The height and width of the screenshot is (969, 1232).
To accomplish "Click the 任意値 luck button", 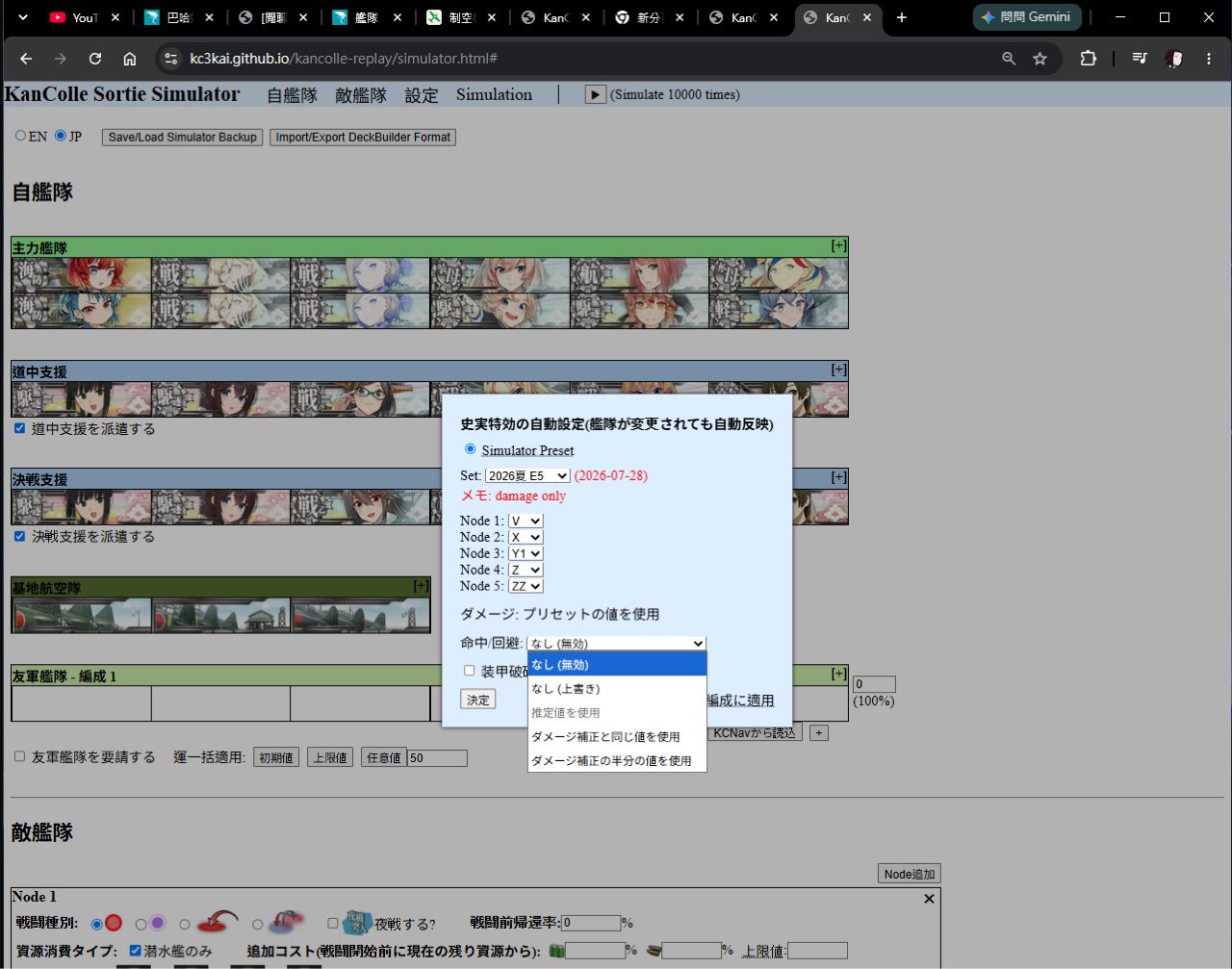I will (x=383, y=758).
